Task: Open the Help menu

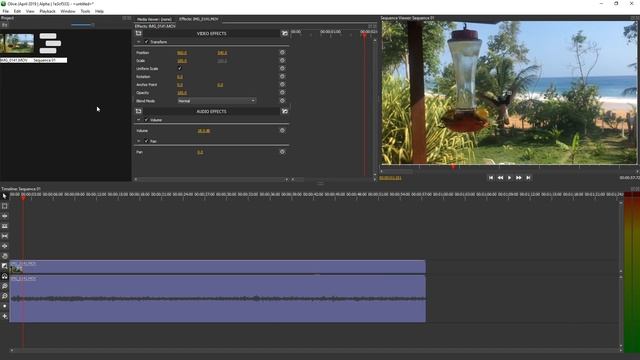Action: 99,11
